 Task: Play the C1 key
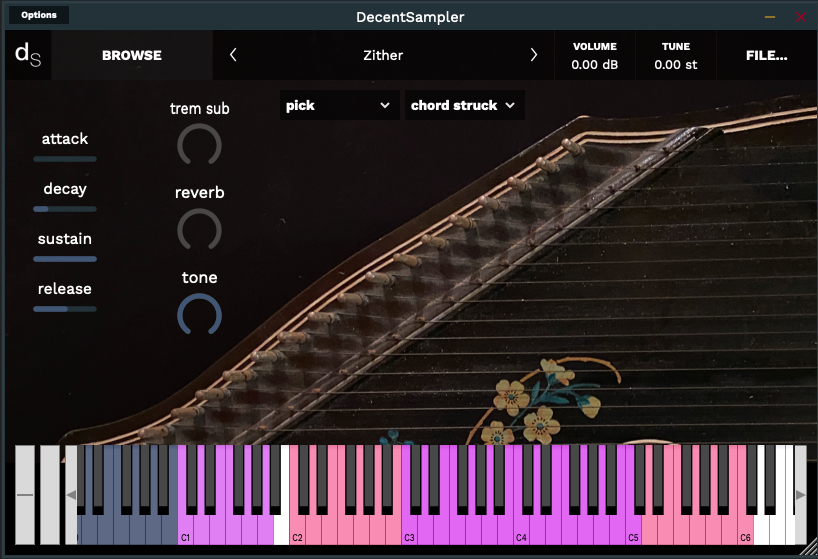186,528
